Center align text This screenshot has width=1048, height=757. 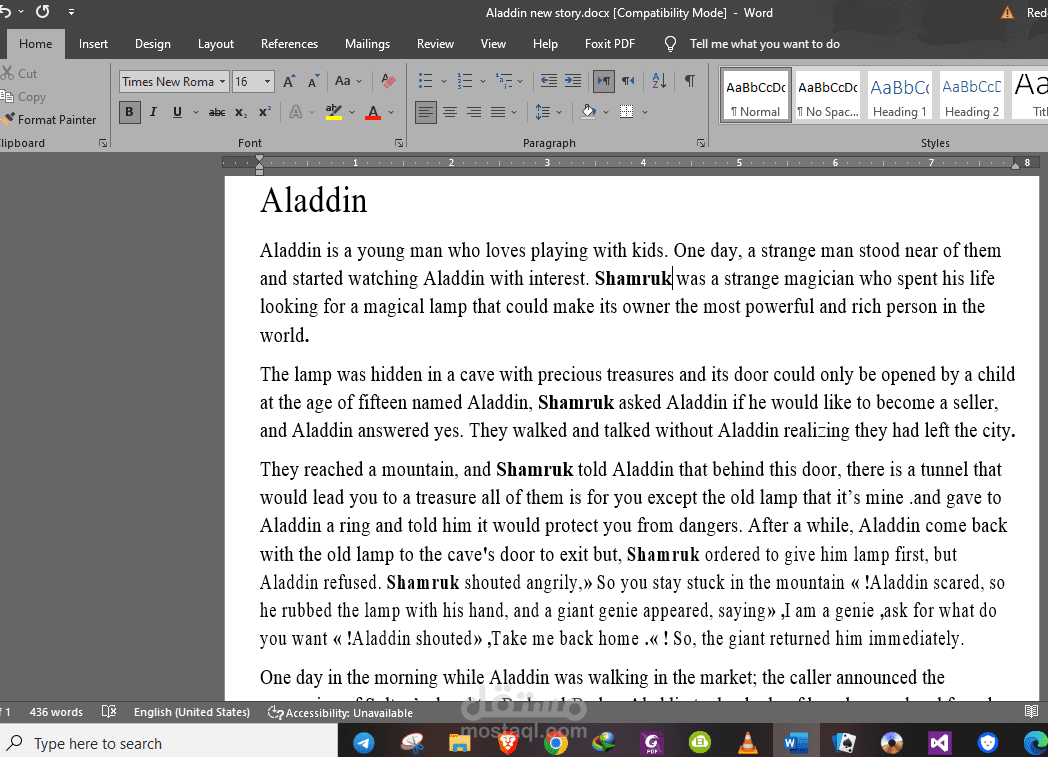(x=450, y=112)
